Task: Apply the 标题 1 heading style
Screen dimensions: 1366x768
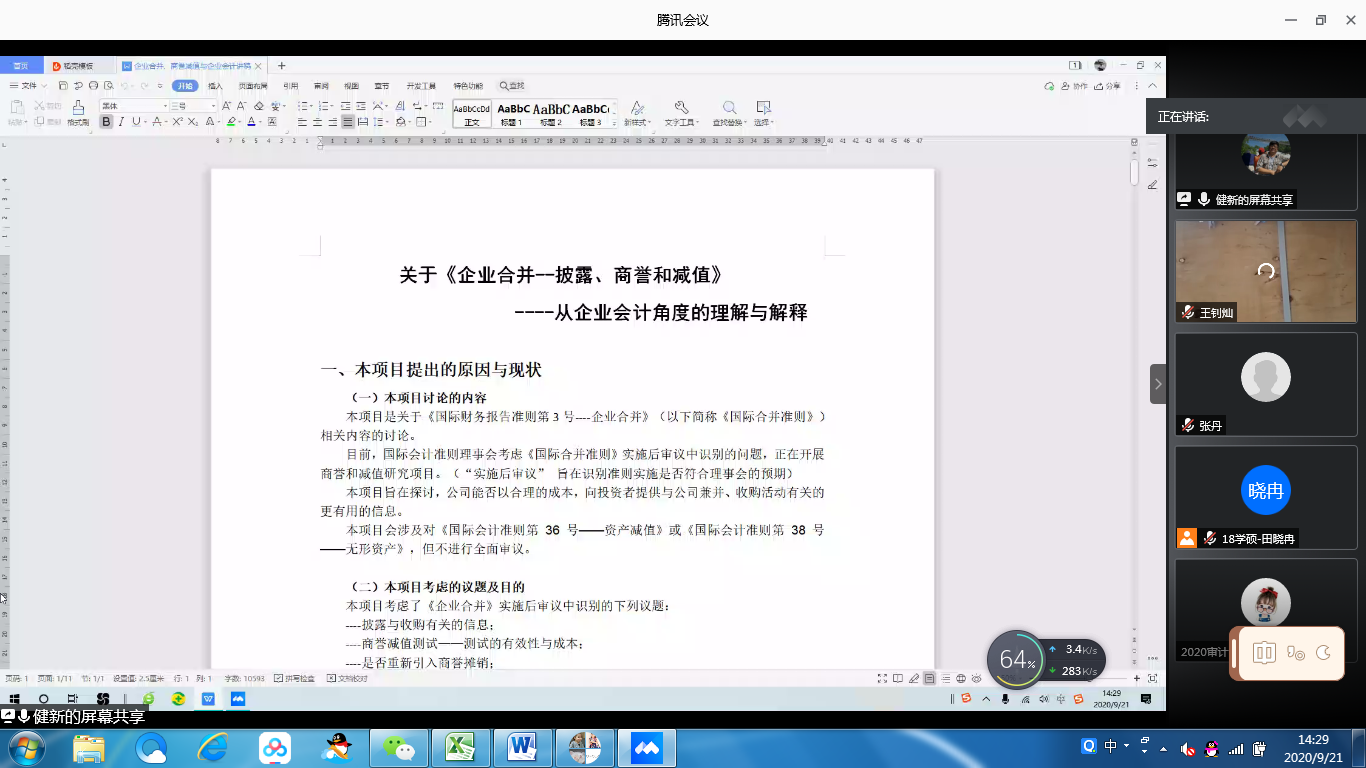Action: [x=512, y=113]
